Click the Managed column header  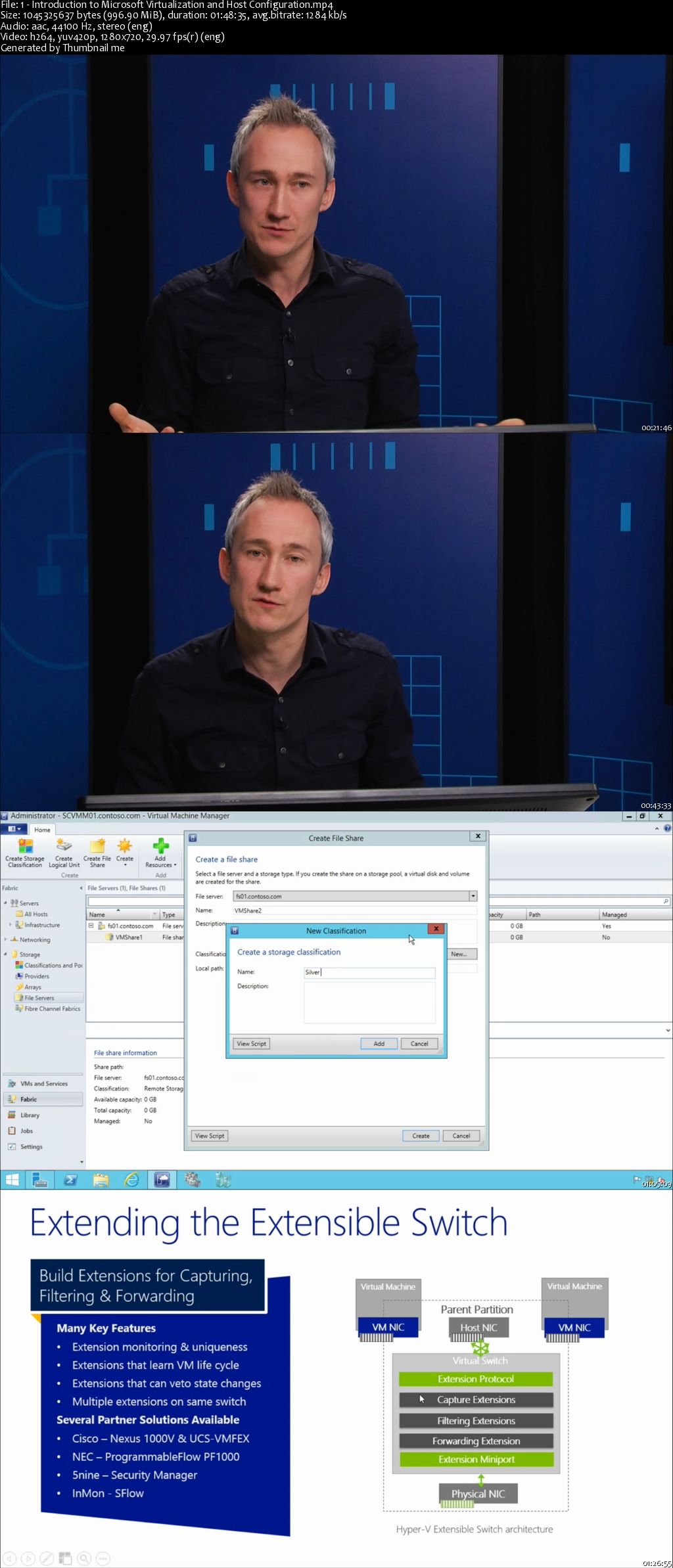[634, 914]
